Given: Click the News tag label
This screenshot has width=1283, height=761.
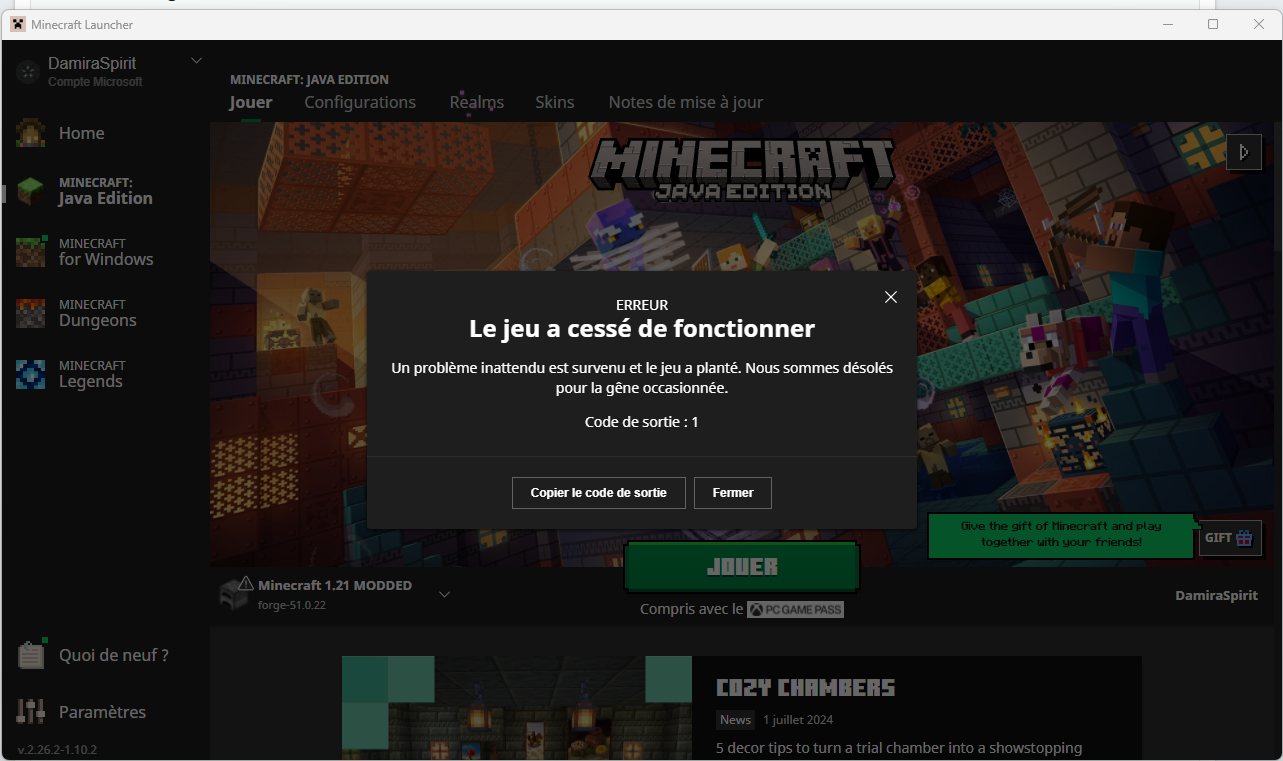Looking at the screenshot, I should pyautogui.click(x=735, y=720).
